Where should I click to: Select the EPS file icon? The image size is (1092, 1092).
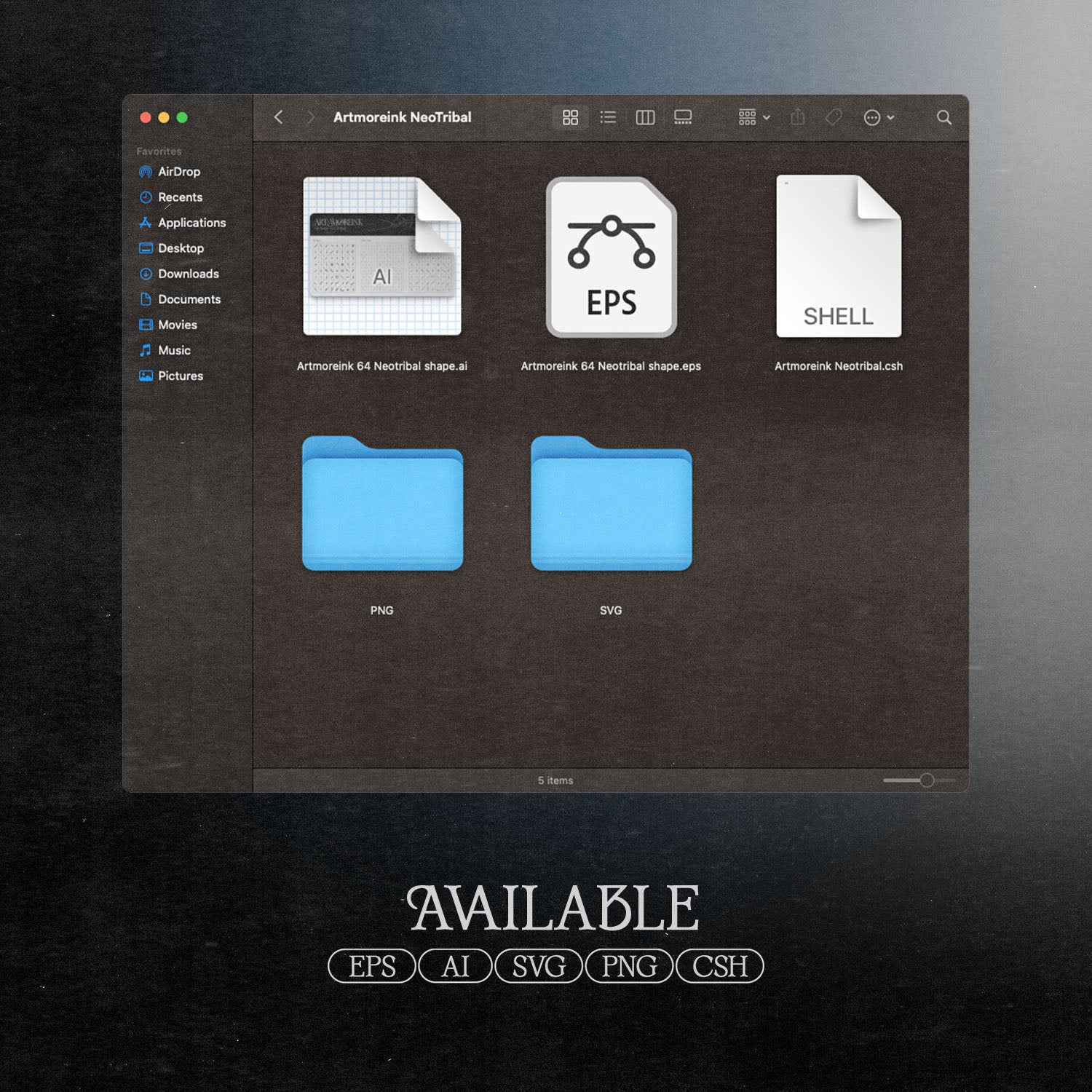(612, 257)
